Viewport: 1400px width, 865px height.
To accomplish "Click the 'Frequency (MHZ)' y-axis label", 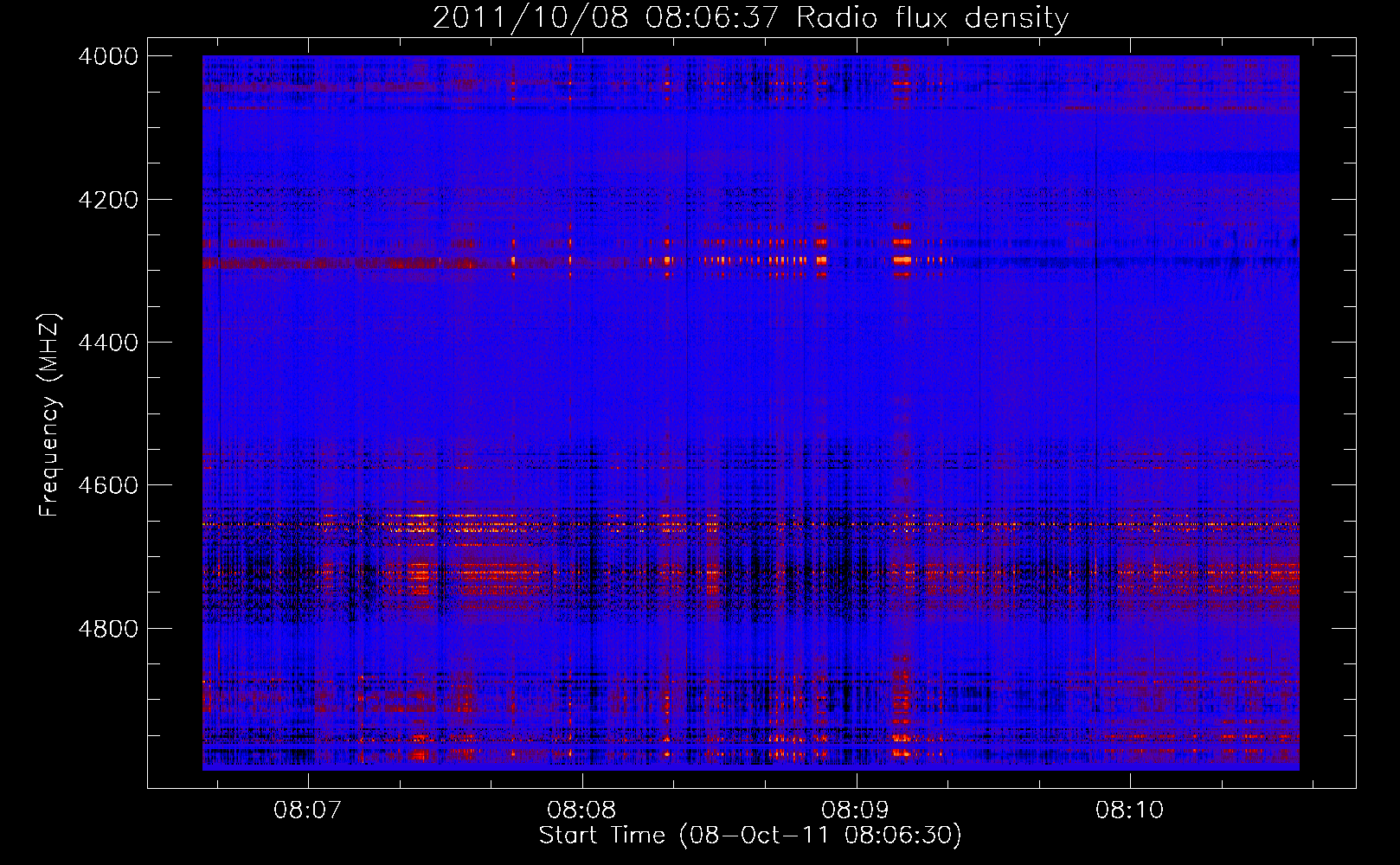I will (x=50, y=415).
